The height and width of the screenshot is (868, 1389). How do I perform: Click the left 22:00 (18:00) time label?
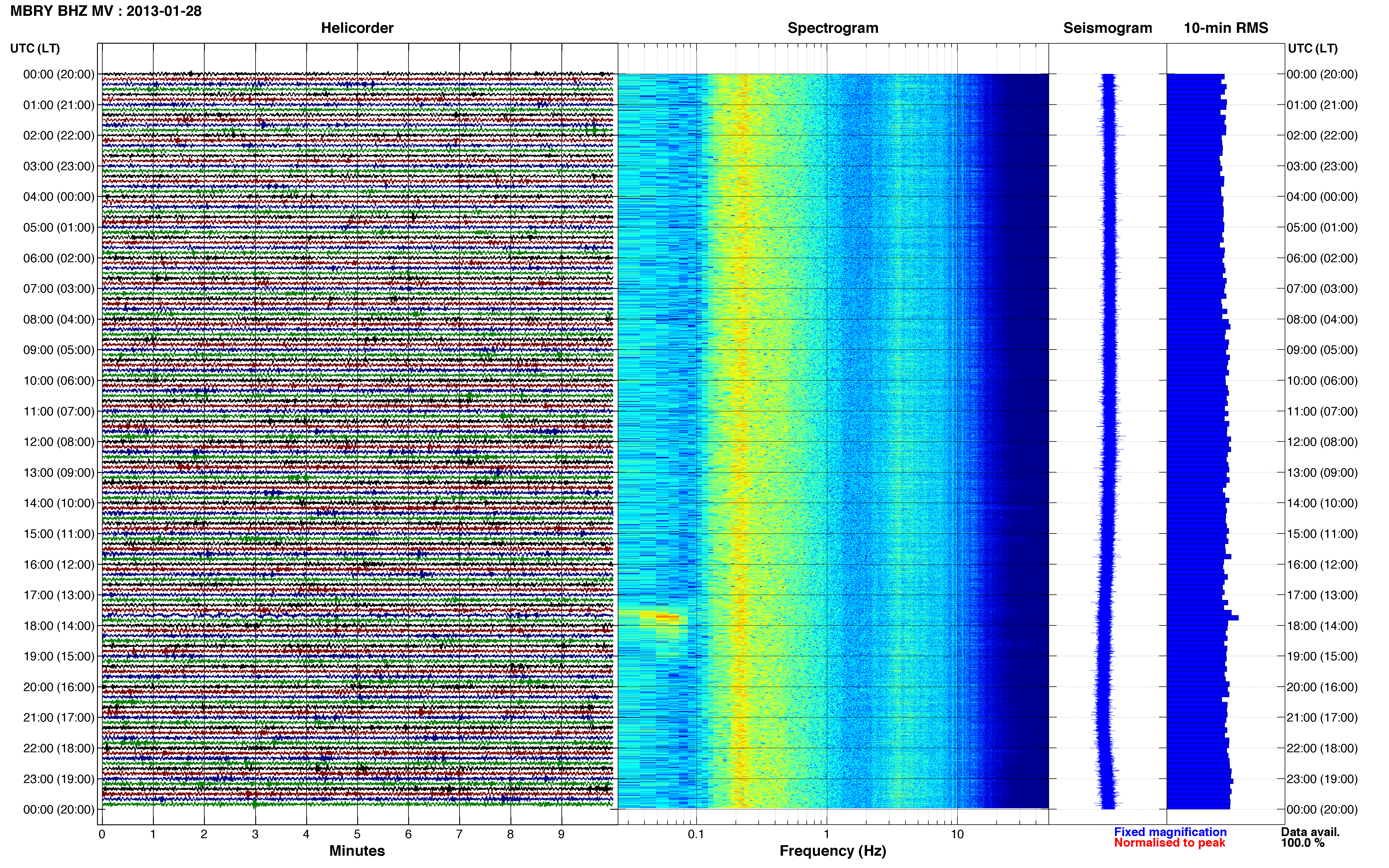[x=59, y=748]
